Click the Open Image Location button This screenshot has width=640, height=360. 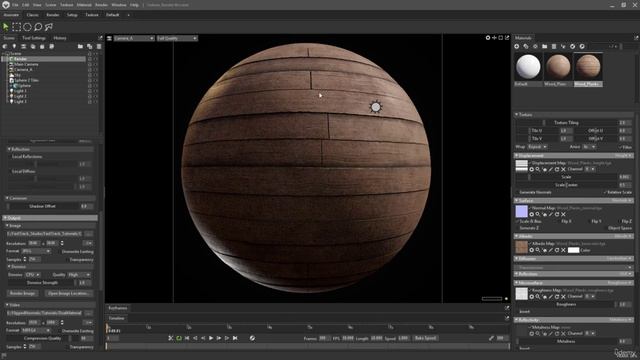(x=68, y=293)
